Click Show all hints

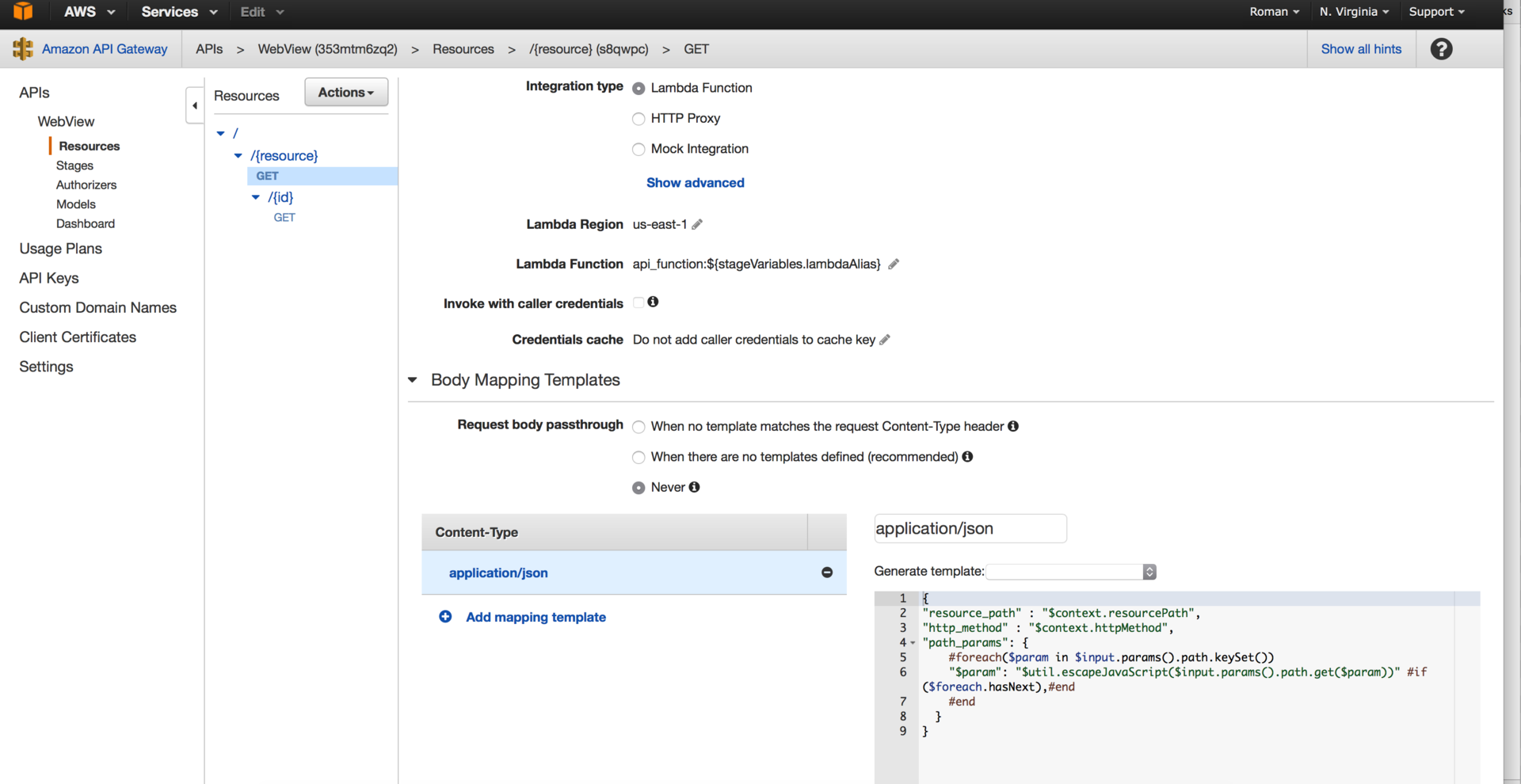[x=1361, y=48]
